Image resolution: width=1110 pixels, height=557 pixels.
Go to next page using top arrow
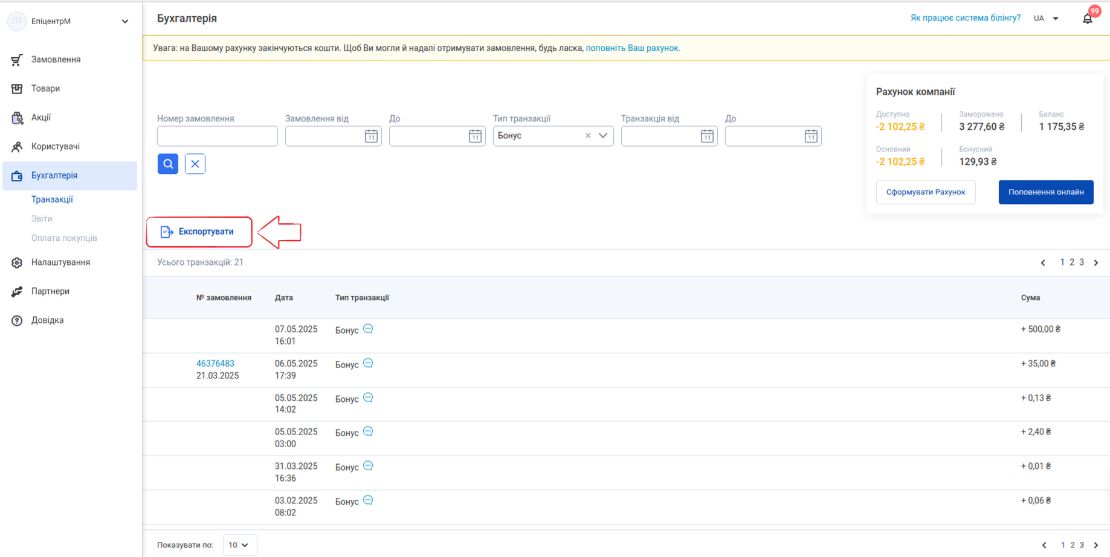click(x=1096, y=263)
